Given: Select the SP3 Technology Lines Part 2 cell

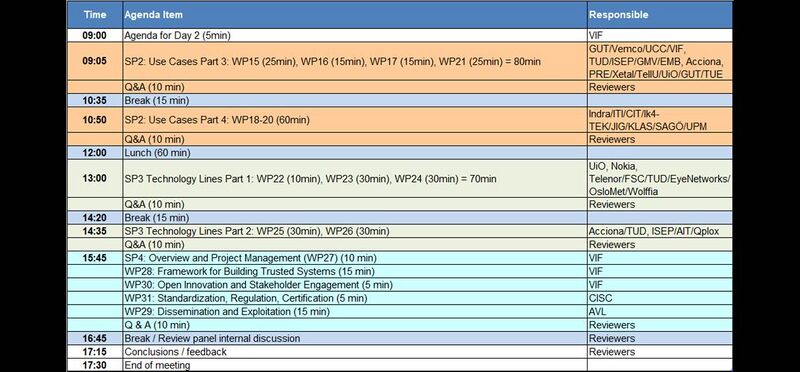Looking at the screenshot, I should tap(355, 231).
